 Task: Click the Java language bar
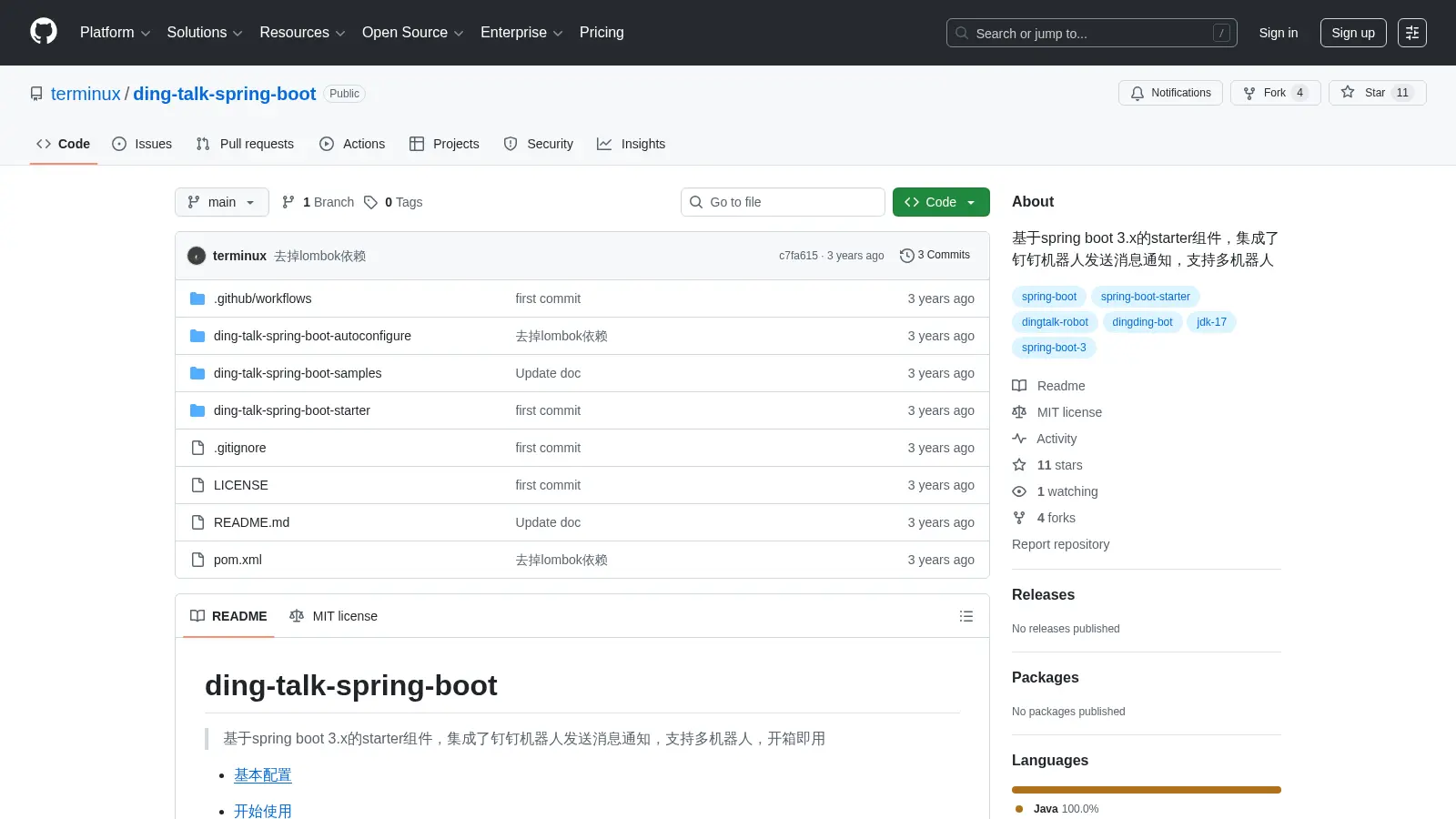[1147, 790]
